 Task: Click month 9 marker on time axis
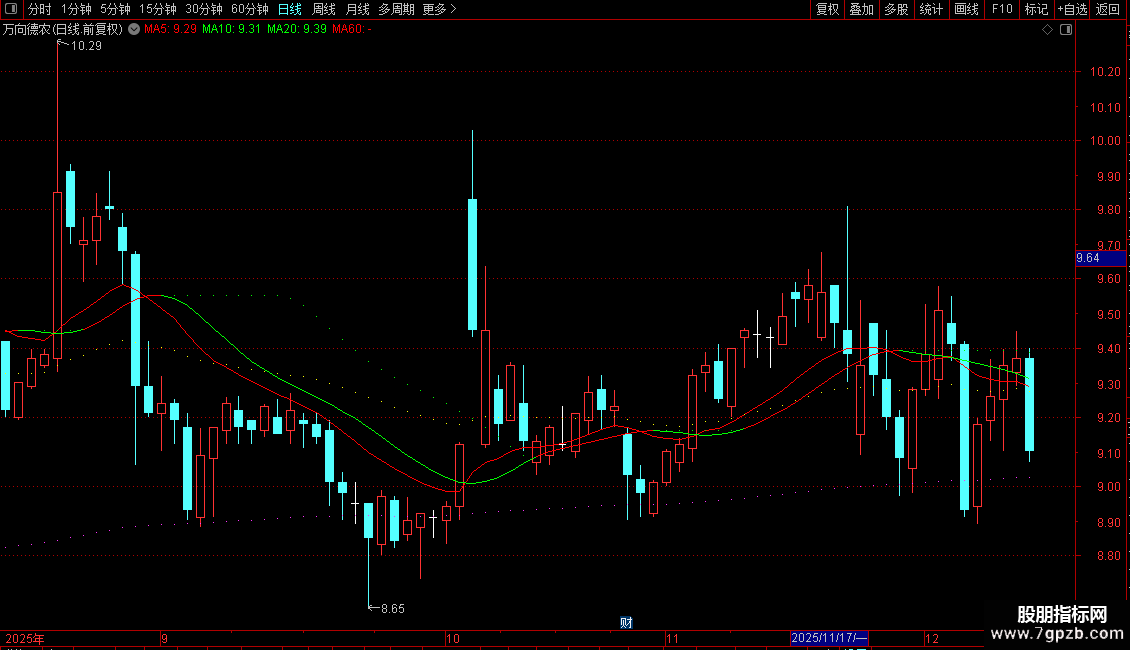[164, 638]
